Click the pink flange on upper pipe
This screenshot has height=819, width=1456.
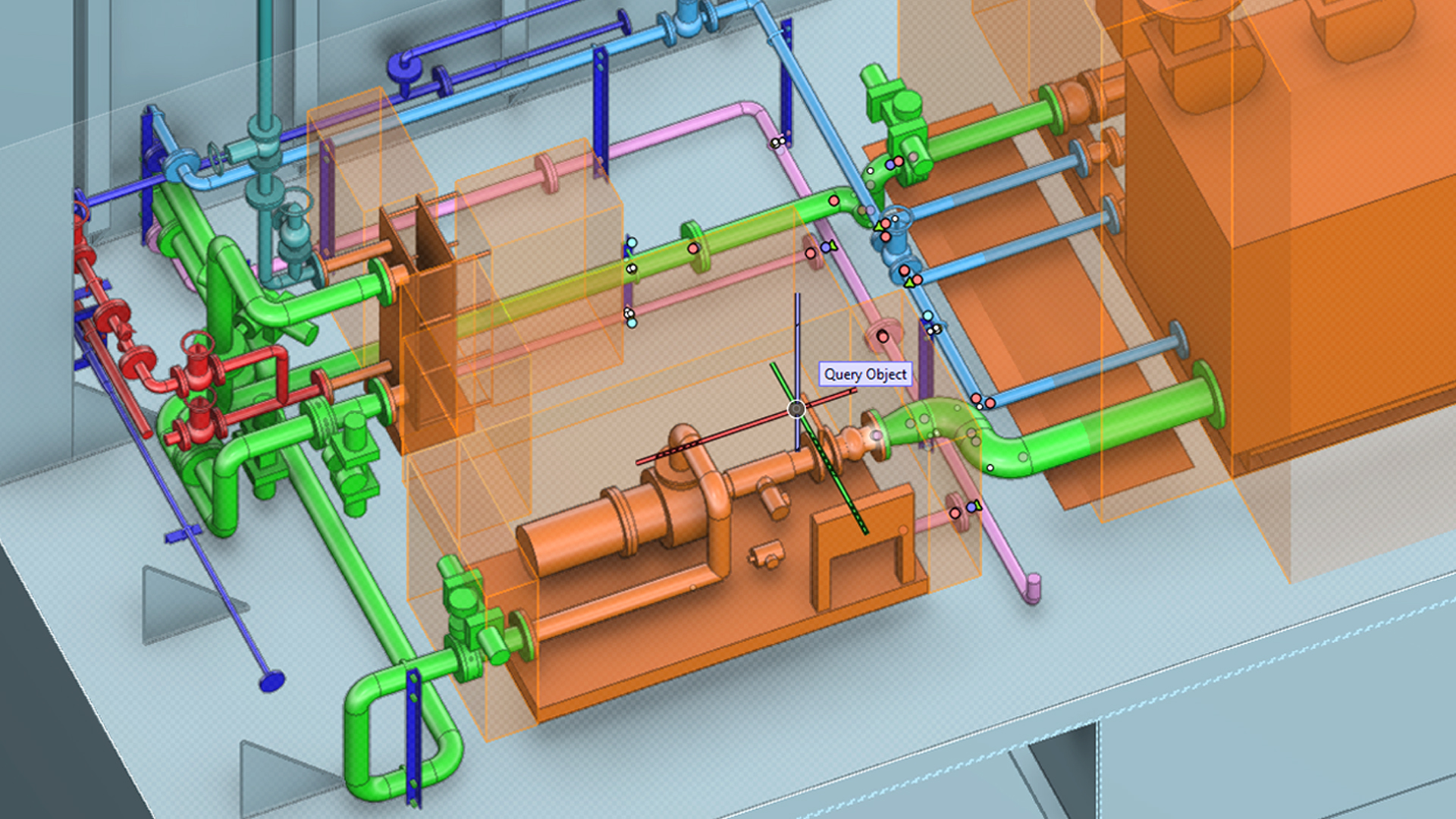547,173
